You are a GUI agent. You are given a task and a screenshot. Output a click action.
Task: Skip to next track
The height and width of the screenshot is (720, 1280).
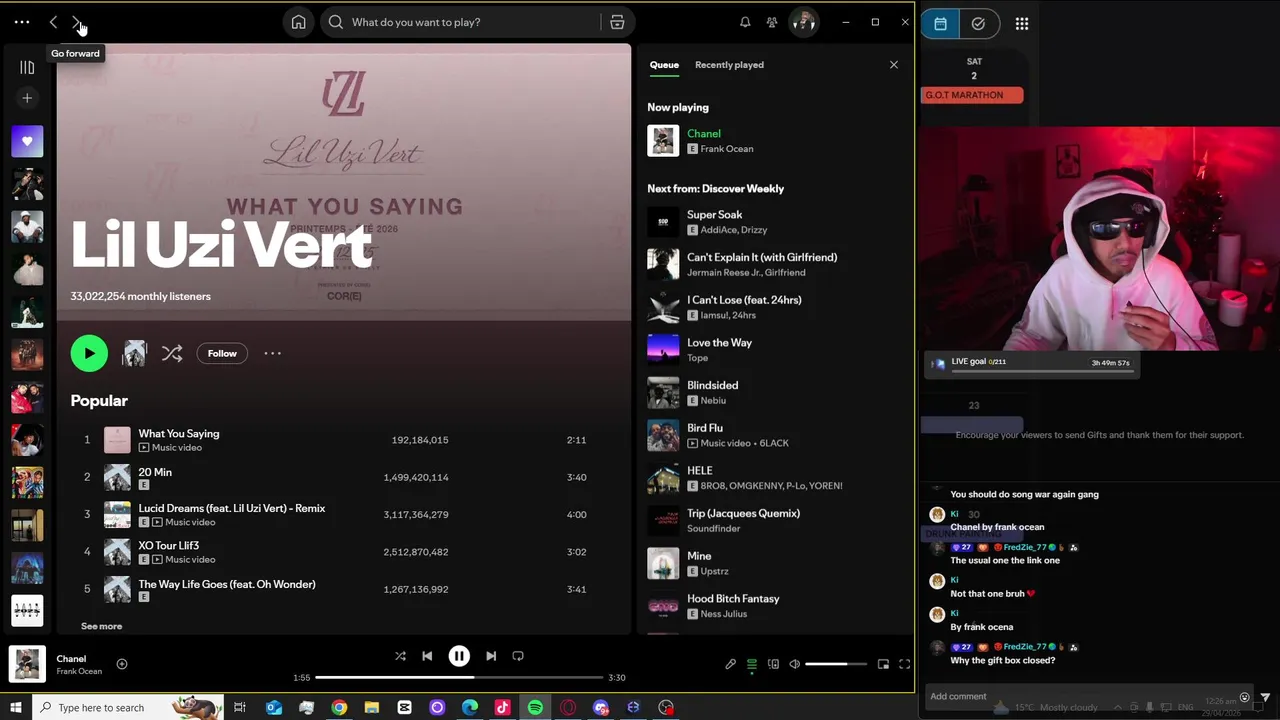point(491,656)
